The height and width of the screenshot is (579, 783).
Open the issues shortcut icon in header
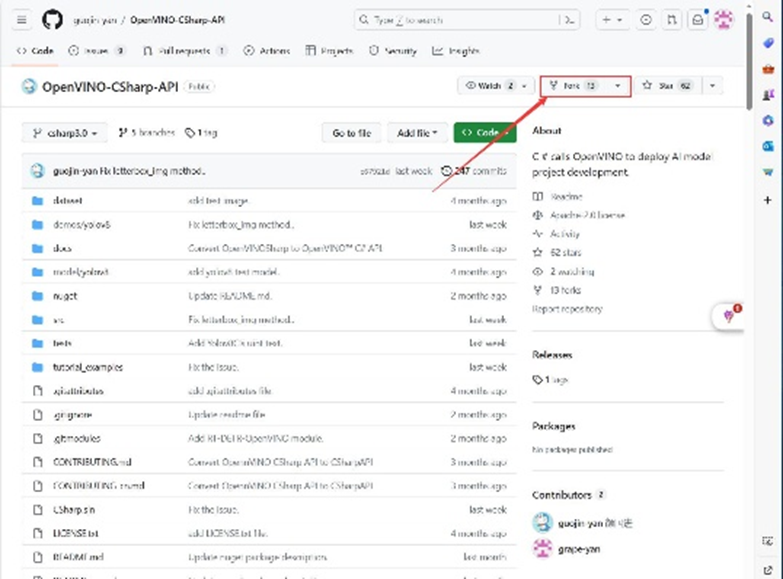point(646,20)
